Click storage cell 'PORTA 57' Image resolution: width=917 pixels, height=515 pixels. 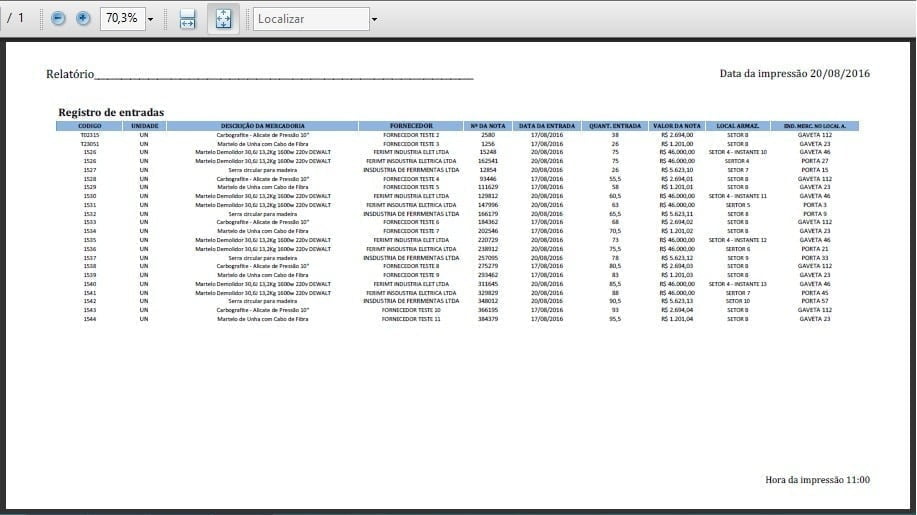point(815,301)
